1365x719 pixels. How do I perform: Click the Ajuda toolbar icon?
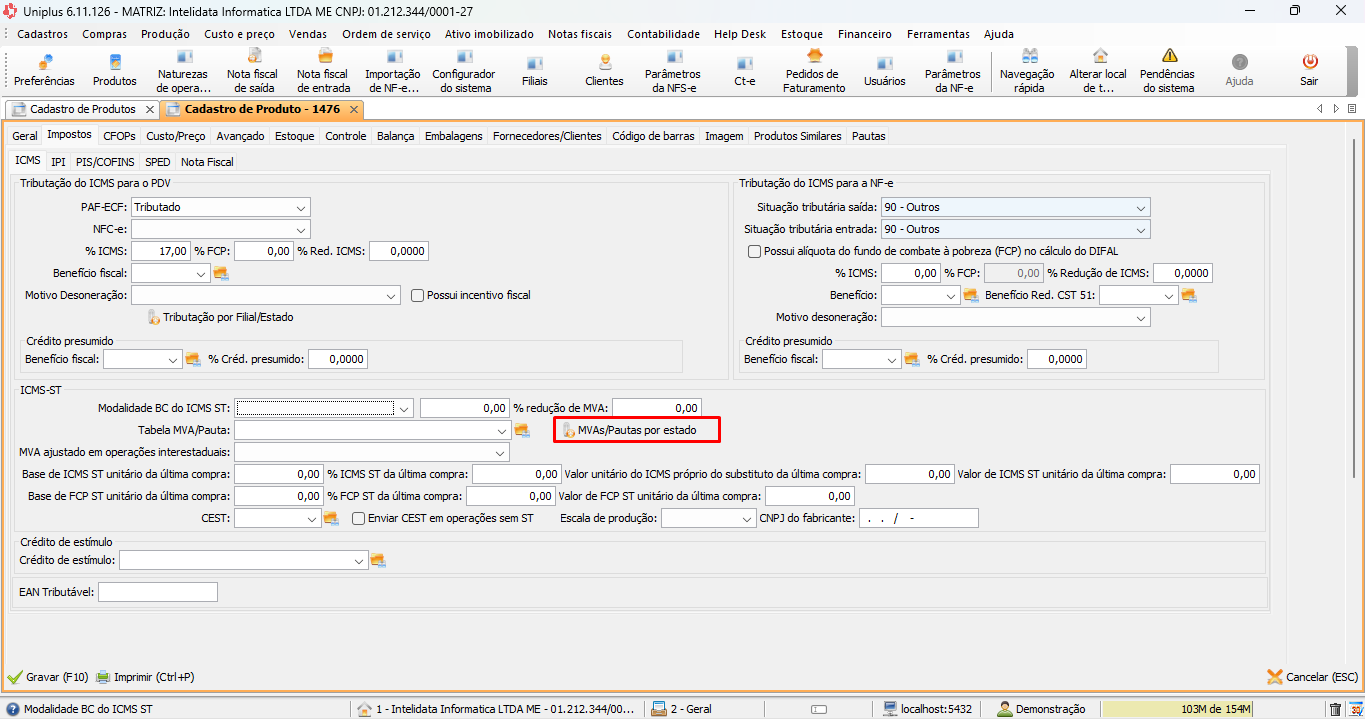(x=1239, y=71)
